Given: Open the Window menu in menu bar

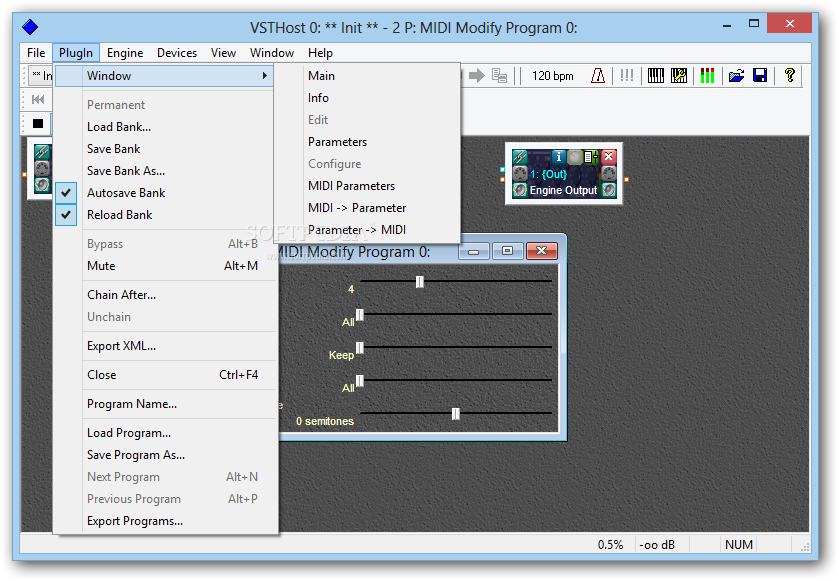Looking at the screenshot, I should click(272, 53).
